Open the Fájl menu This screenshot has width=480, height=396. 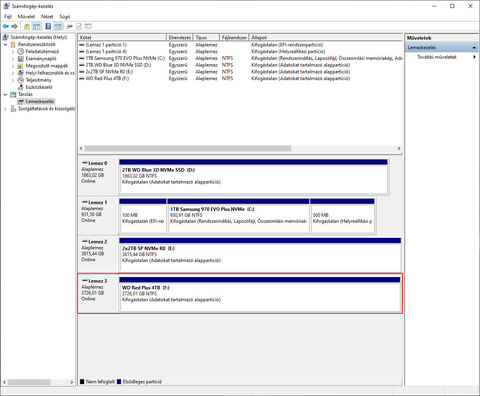(8, 16)
